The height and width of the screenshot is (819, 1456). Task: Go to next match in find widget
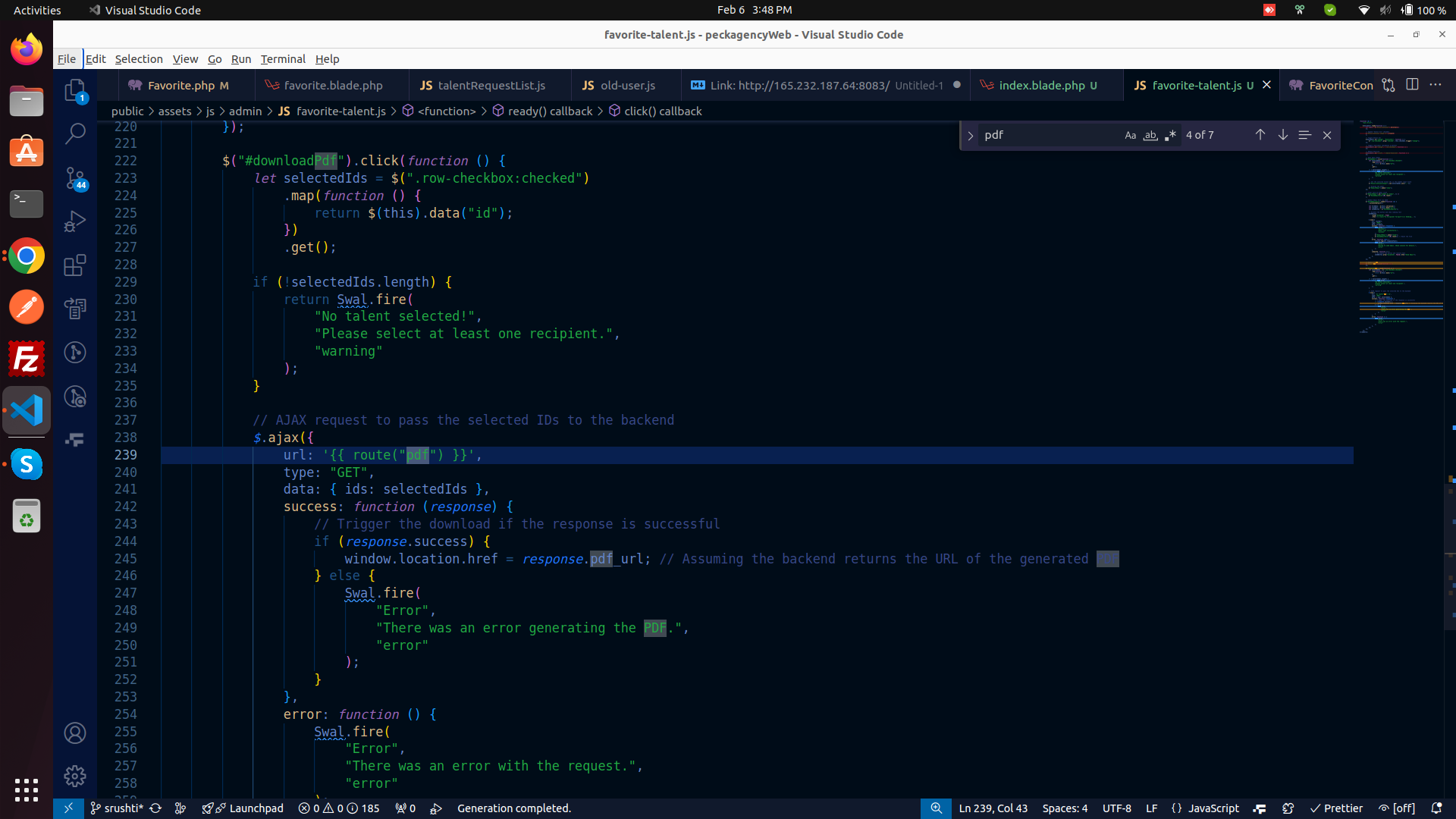1282,135
